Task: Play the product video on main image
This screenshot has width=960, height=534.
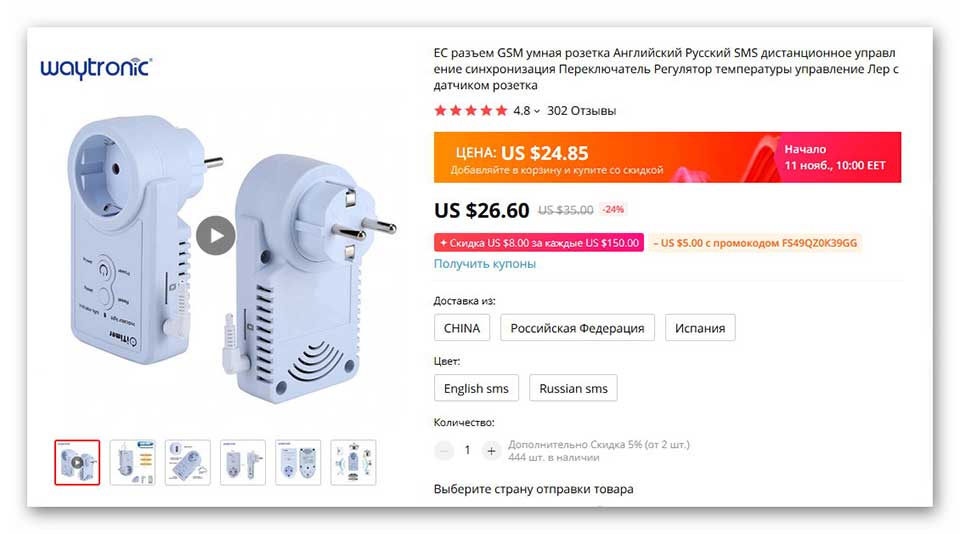Action: click(216, 235)
